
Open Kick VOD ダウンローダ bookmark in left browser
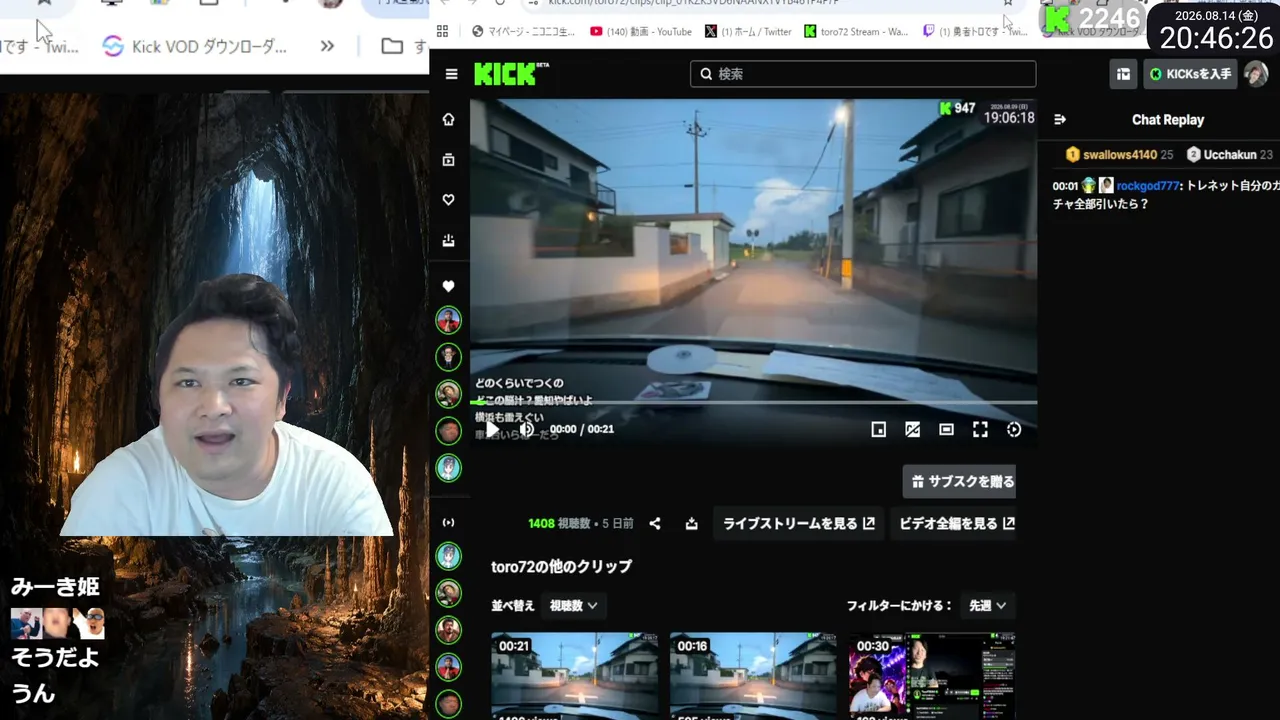click(x=196, y=46)
